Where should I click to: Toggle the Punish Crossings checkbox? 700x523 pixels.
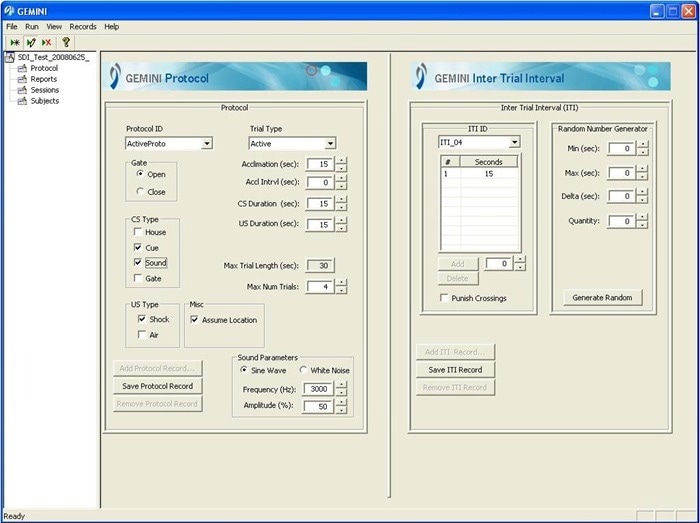(444, 298)
